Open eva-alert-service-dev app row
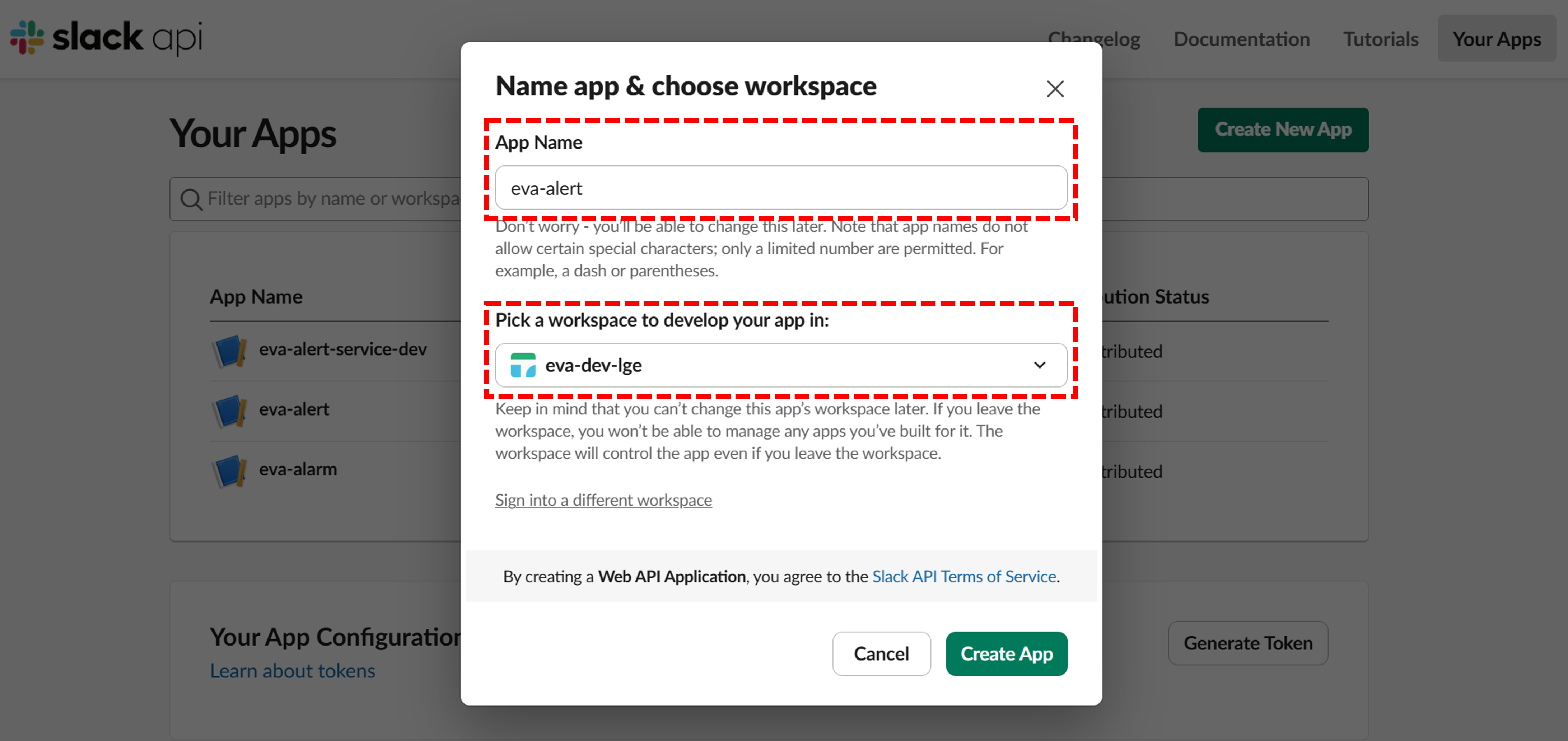Image resolution: width=1568 pixels, height=741 pixels. pos(343,350)
